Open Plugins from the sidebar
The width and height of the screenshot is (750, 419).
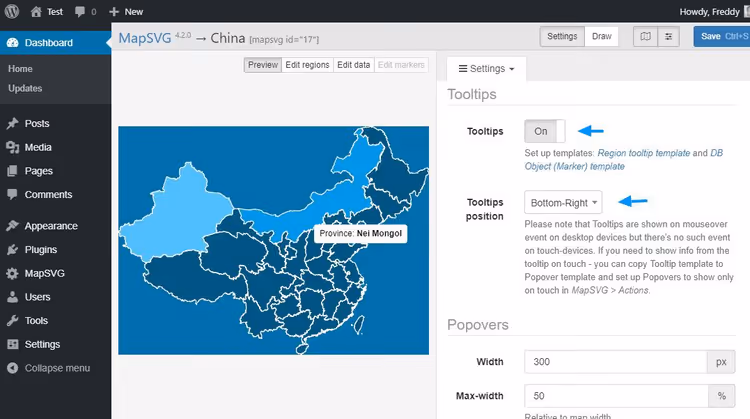tap(41, 250)
